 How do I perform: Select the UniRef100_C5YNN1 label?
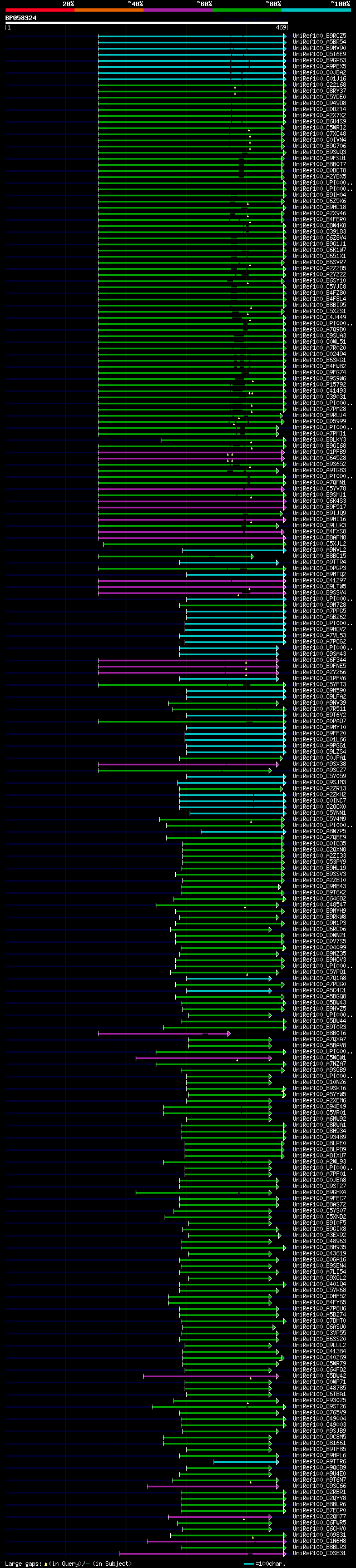pyautogui.click(x=319, y=813)
